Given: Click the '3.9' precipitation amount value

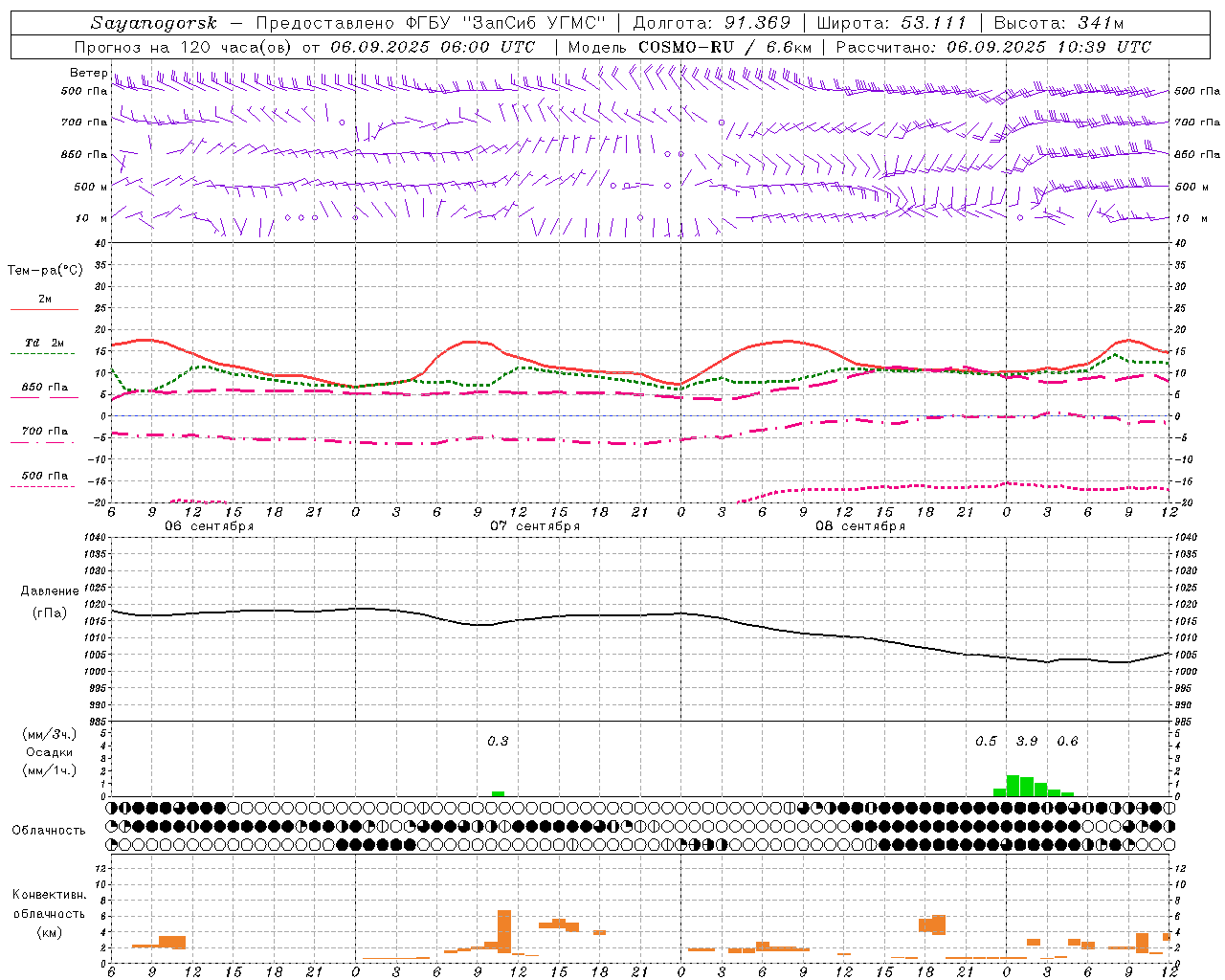Looking at the screenshot, I should tap(1026, 741).
